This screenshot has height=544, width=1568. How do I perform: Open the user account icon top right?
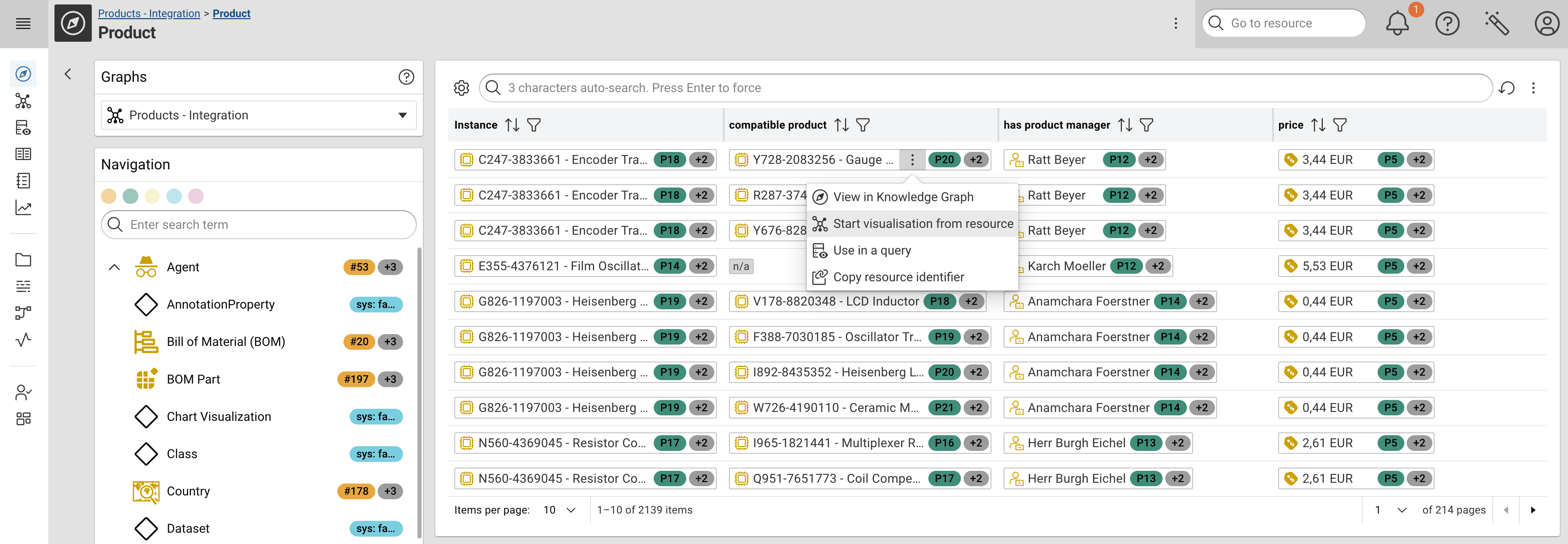pos(1547,23)
